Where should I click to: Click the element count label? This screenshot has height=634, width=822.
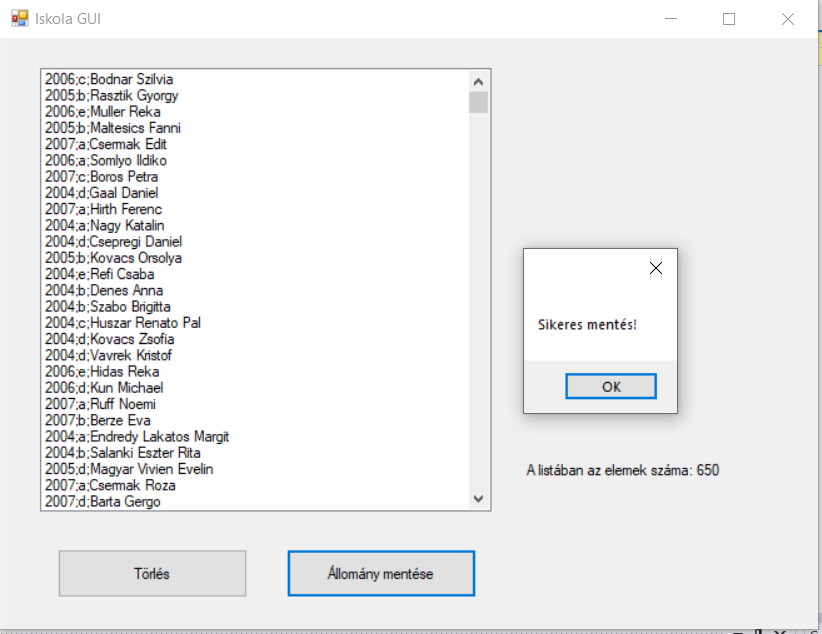(622, 470)
